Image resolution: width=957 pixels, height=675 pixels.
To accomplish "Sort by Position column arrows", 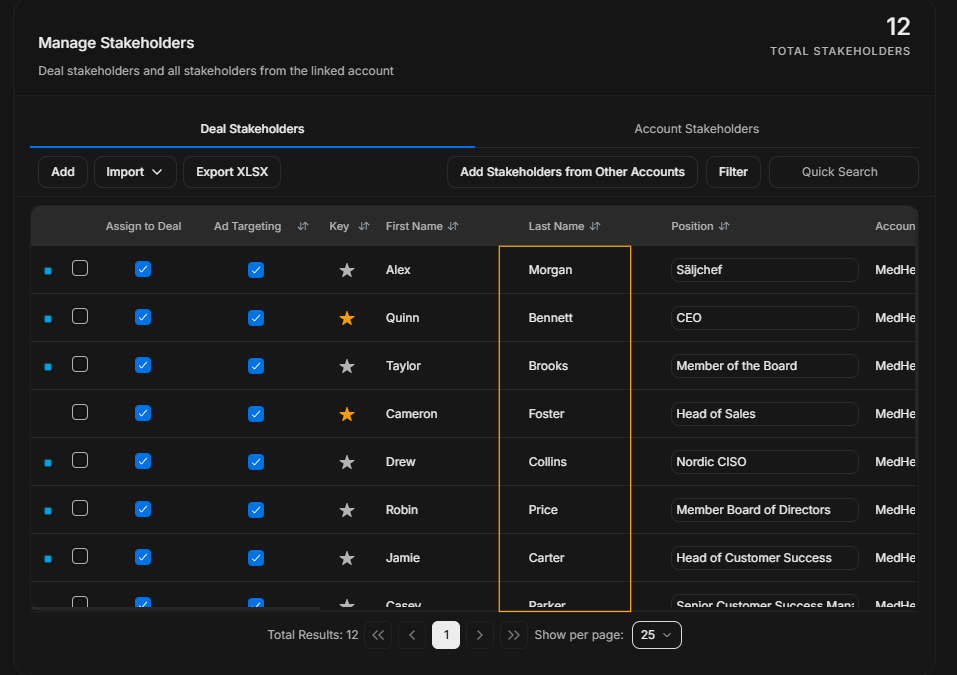I will coord(724,226).
